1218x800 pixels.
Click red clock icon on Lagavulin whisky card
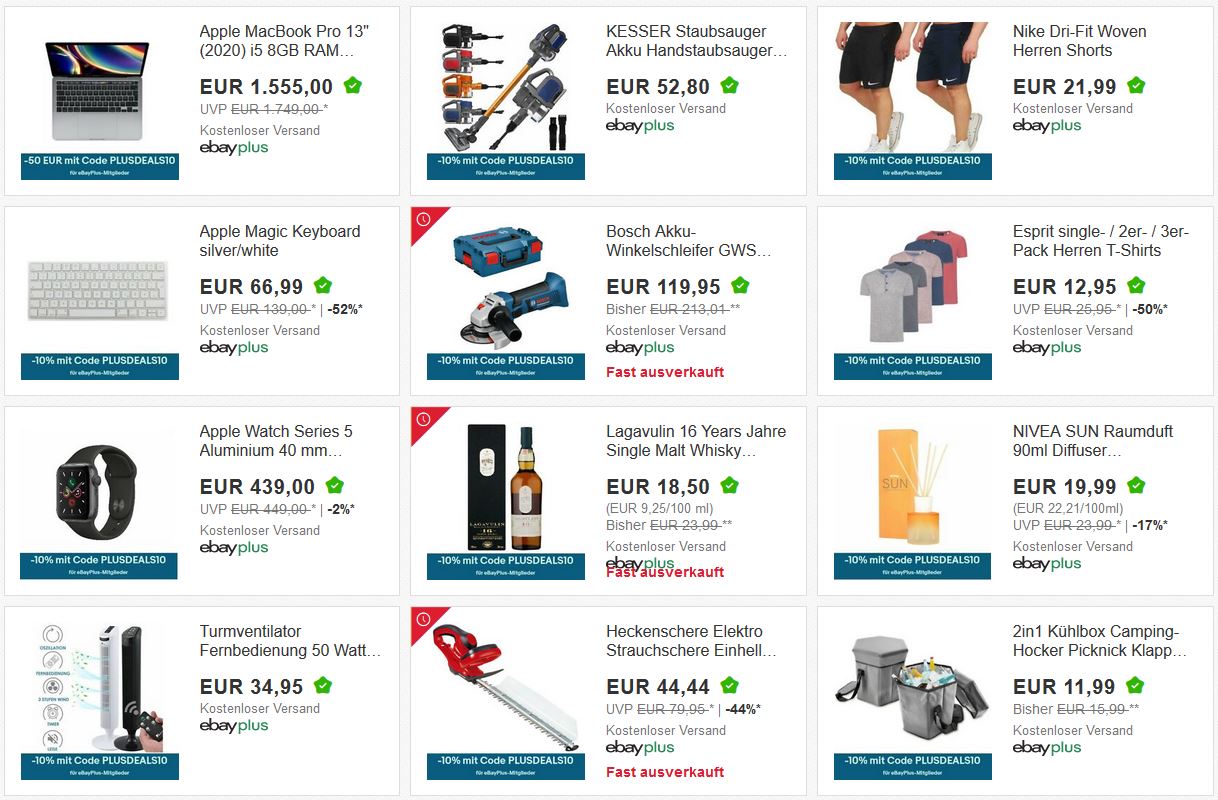pos(423,420)
